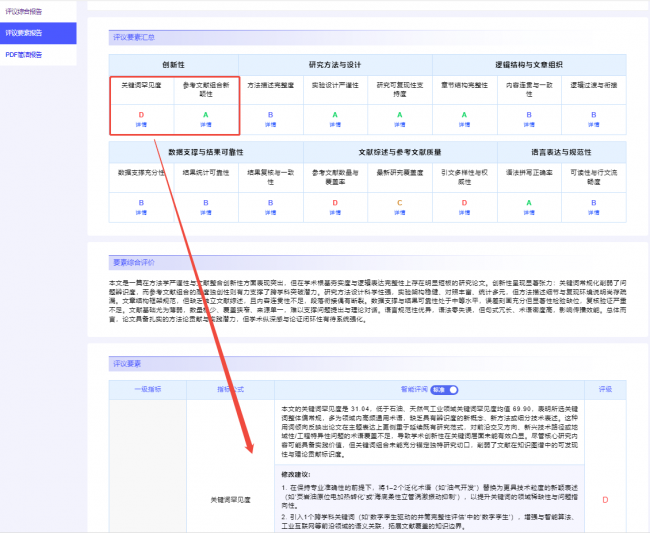650x533 pixels.
Task: Open 详情 under 结果统计可靠性
Action: [x=205, y=212]
